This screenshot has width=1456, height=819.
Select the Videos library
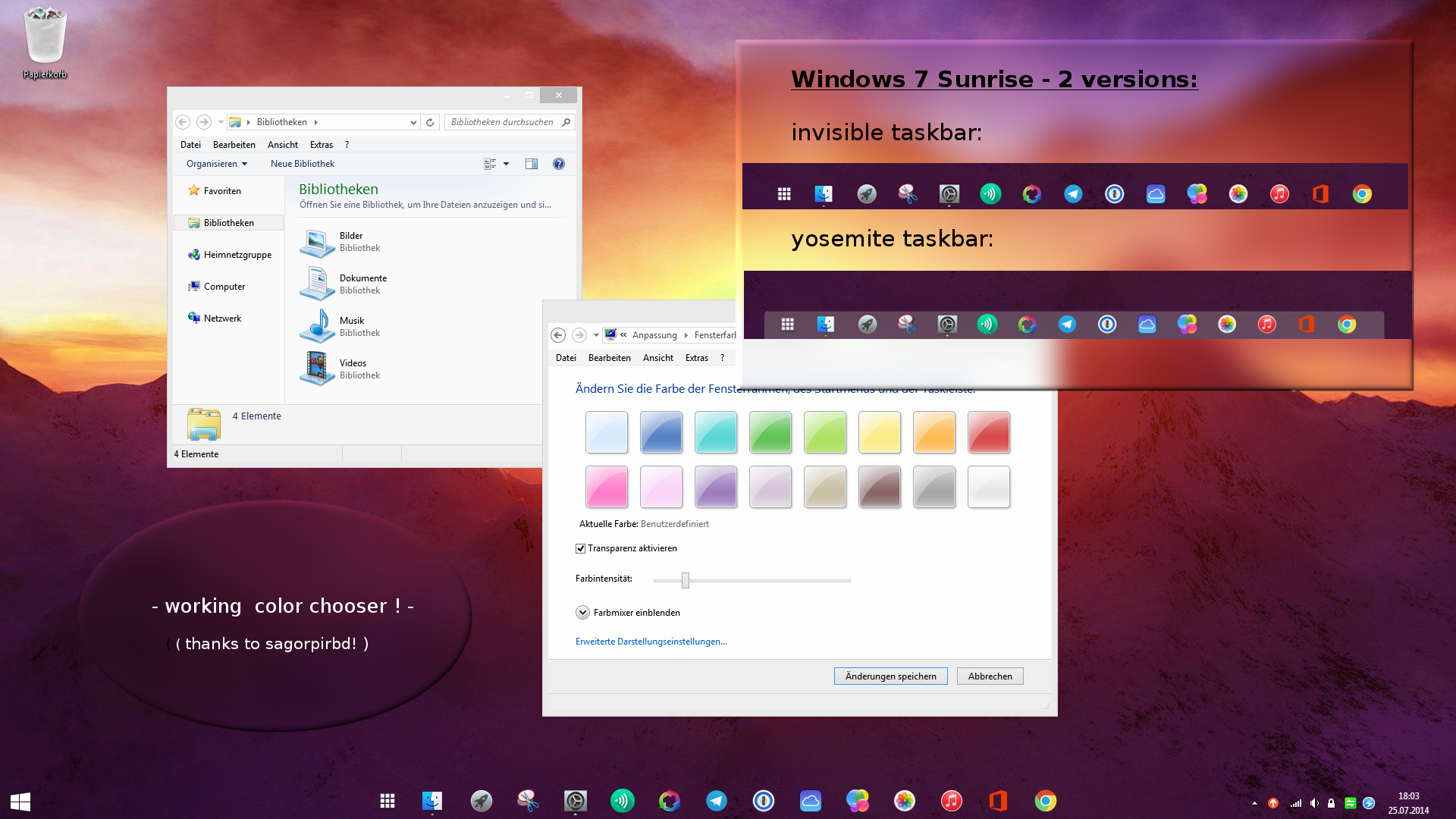[x=341, y=369]
